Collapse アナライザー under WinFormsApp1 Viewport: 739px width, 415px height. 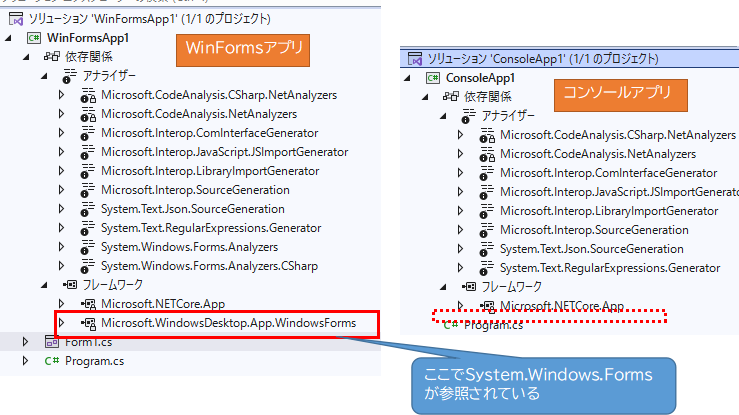44,76
